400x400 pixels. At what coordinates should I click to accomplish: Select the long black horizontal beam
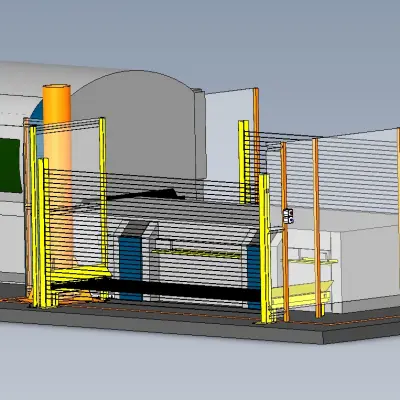[x=155, y=289]
